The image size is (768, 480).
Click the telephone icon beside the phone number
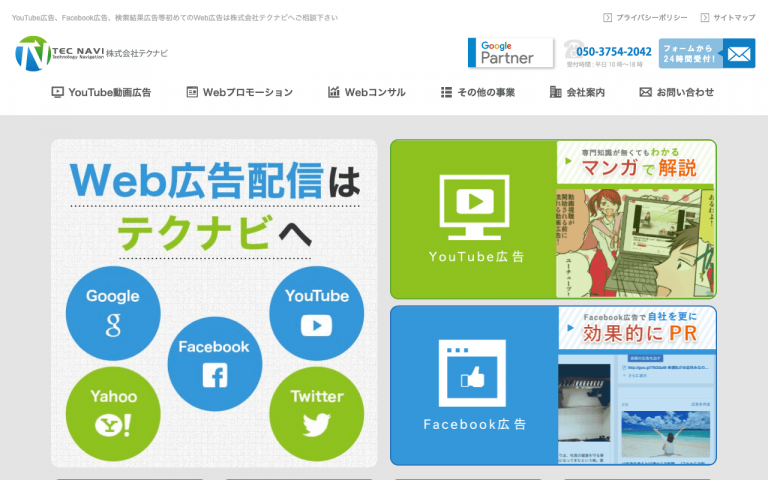(572, 49)
